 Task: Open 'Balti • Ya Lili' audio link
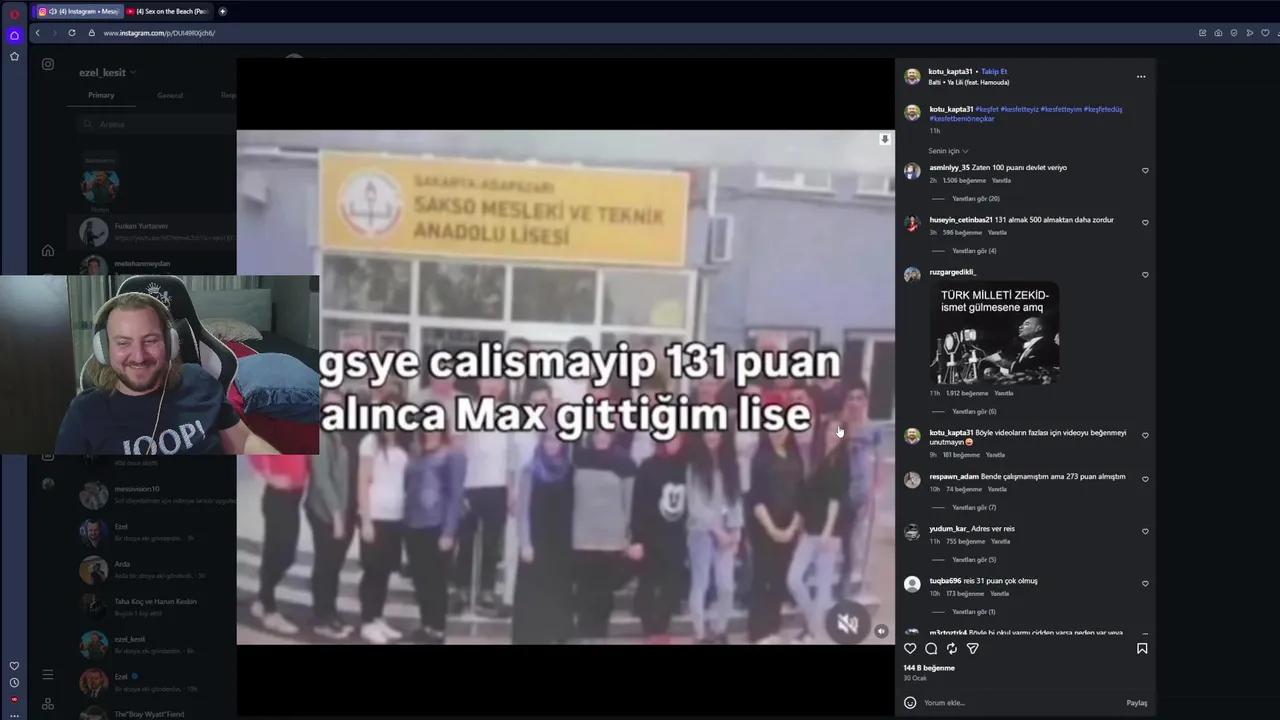[x=969, y=83]
